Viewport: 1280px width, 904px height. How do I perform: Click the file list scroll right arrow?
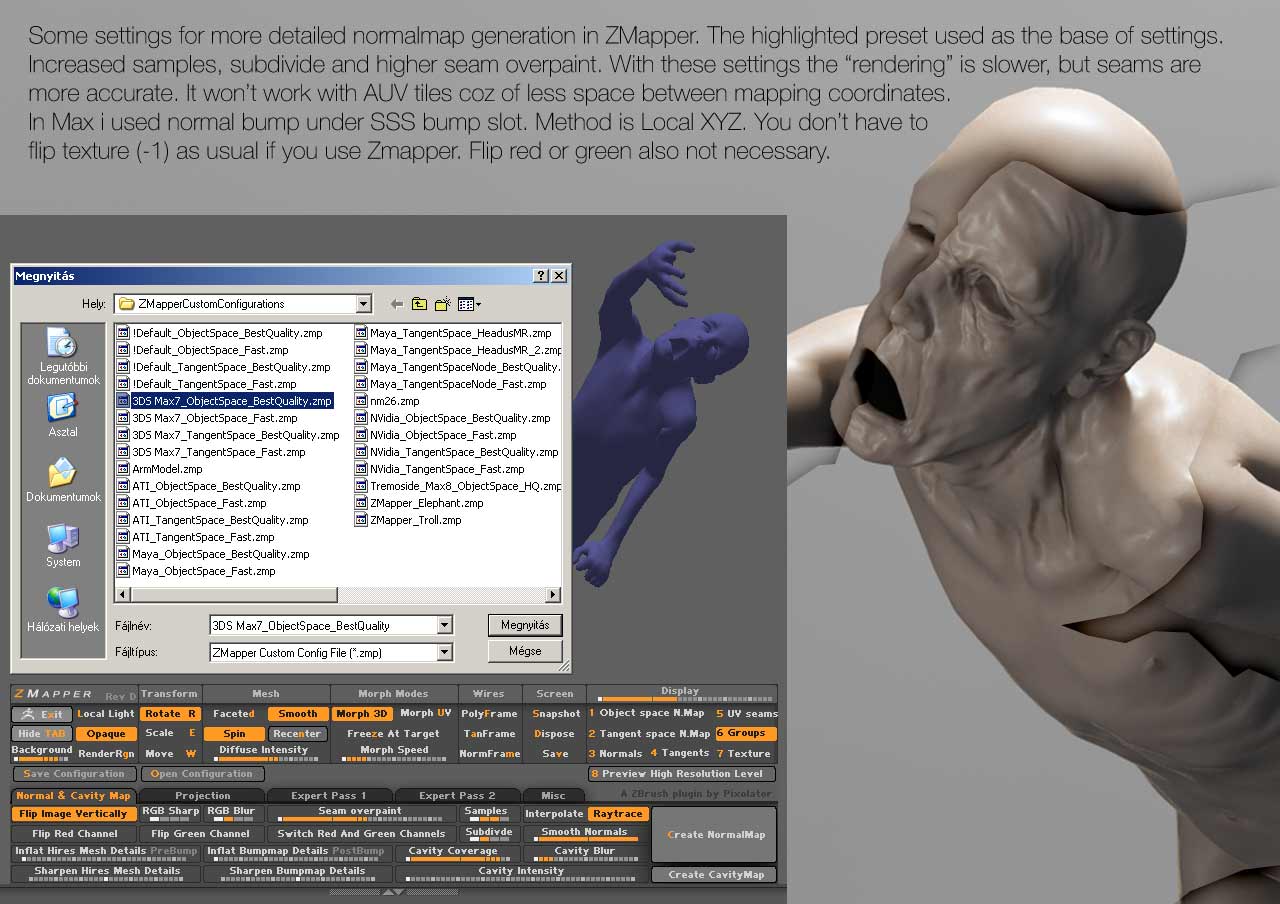553,595
